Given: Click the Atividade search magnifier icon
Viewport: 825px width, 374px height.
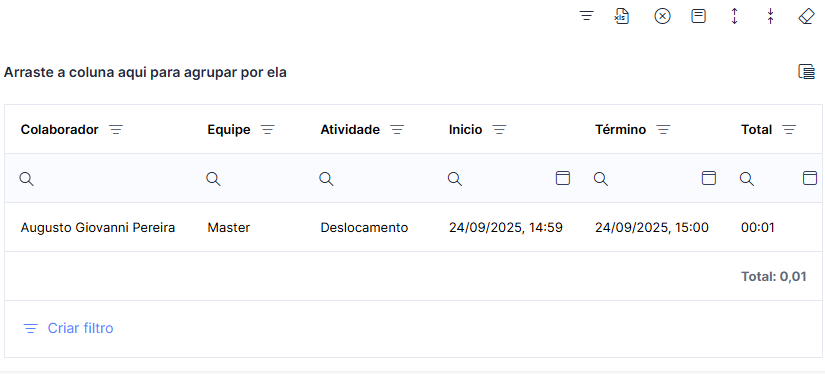Looking at the screenshot, I should 326,179.
